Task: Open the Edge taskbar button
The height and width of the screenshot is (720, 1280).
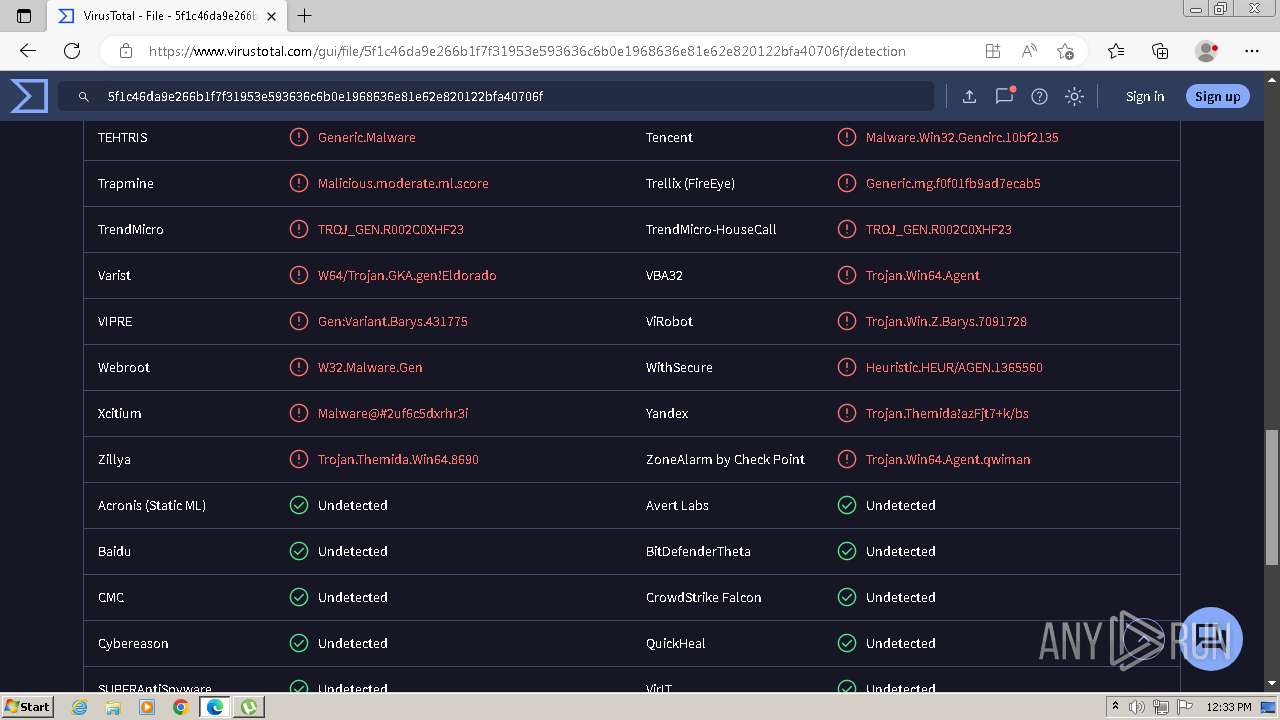Action: point(214,707)
